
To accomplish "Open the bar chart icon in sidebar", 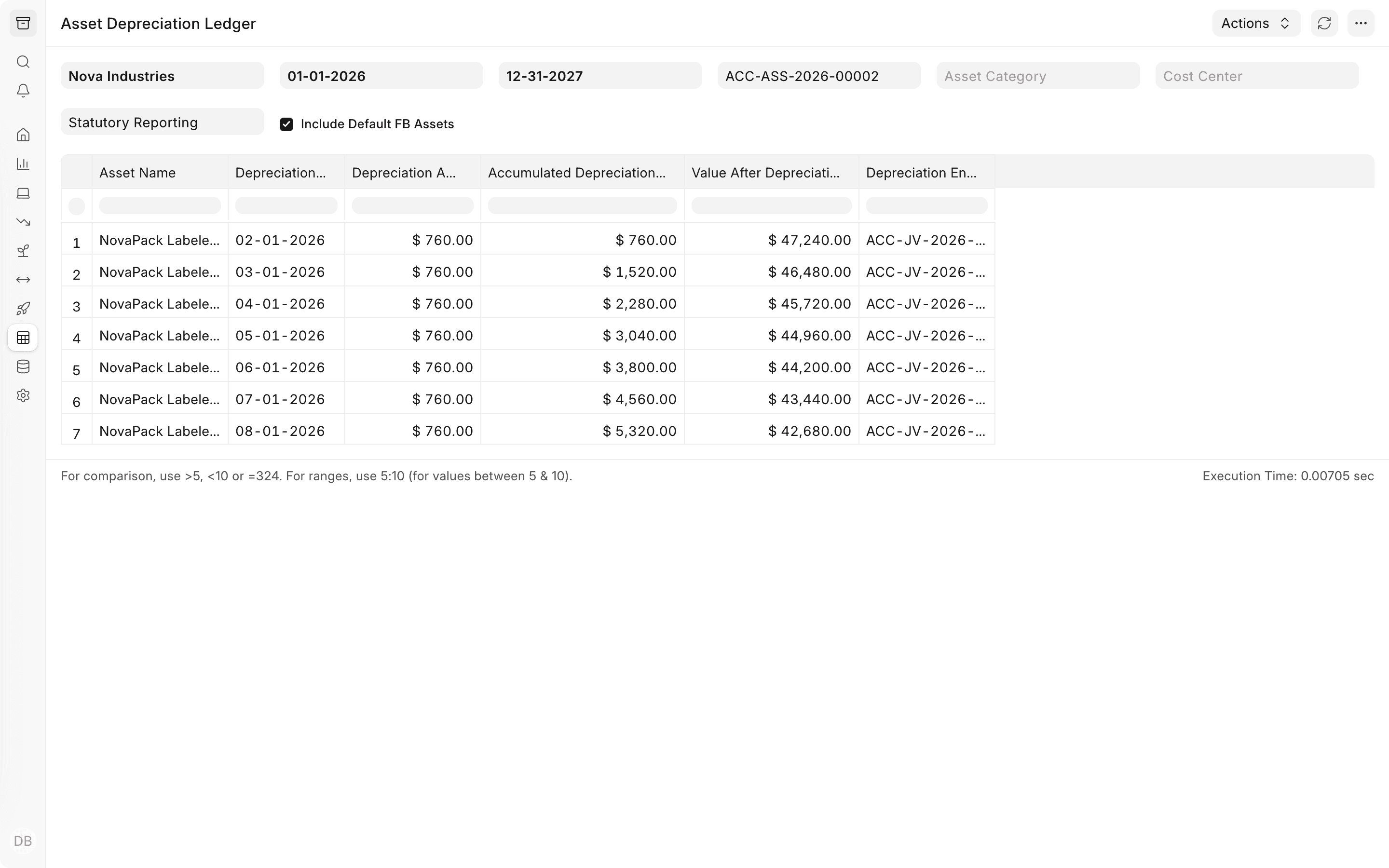I will [23, 163].
